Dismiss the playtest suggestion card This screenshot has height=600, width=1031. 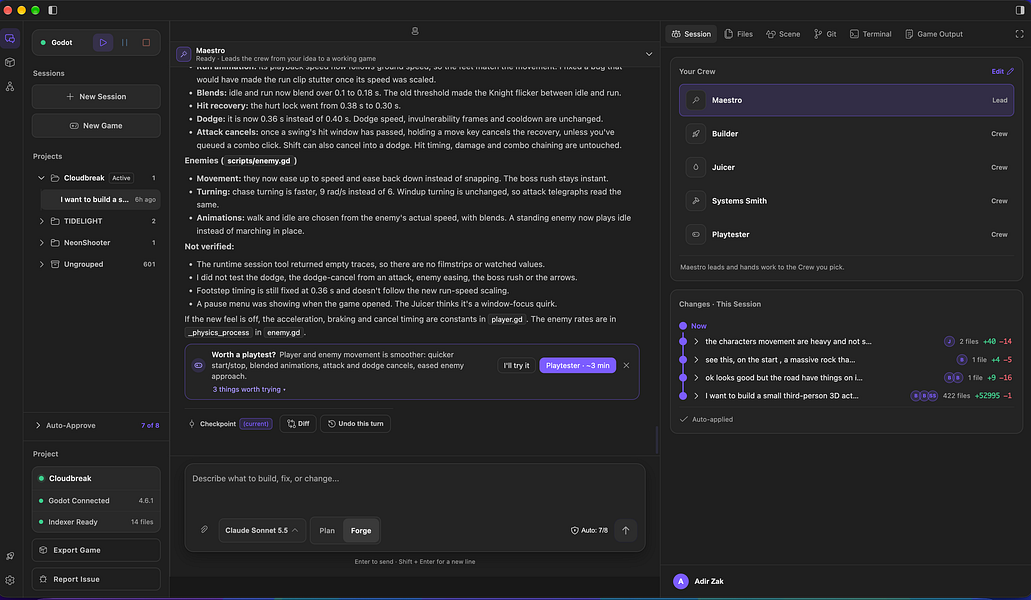(626, 365)
